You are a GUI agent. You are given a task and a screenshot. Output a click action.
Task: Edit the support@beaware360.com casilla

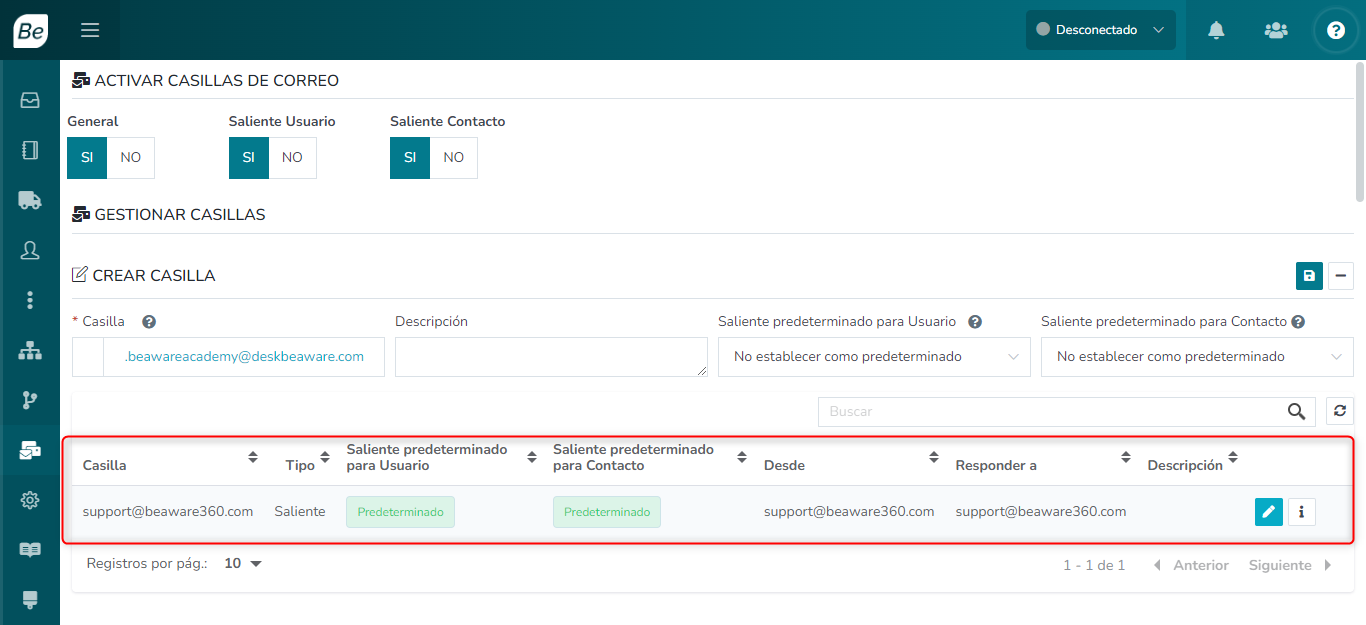point(1268,512)
